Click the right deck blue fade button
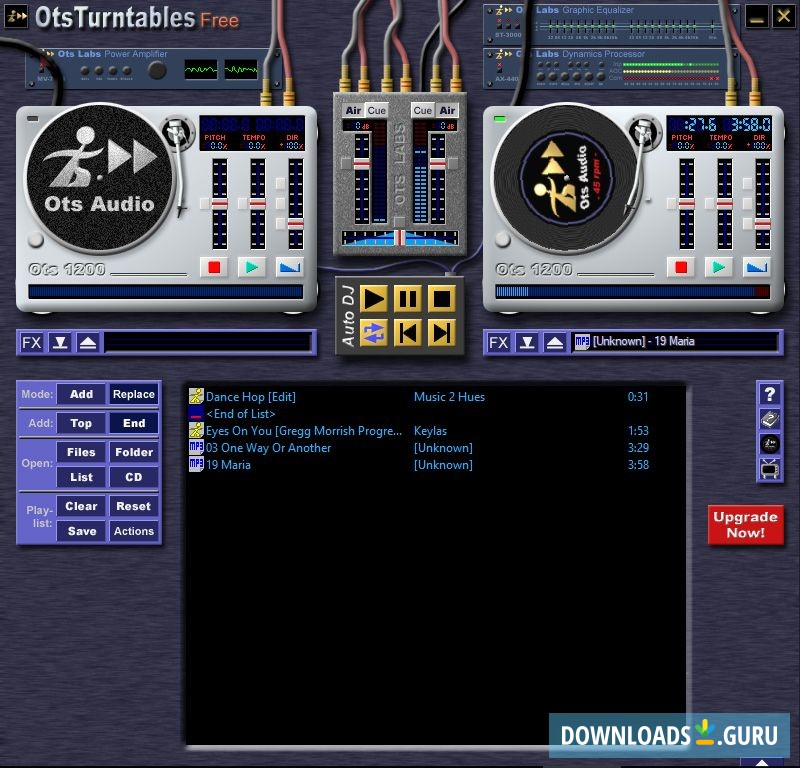This screenshot has width=800, height=768. click(x=757, y=267)
